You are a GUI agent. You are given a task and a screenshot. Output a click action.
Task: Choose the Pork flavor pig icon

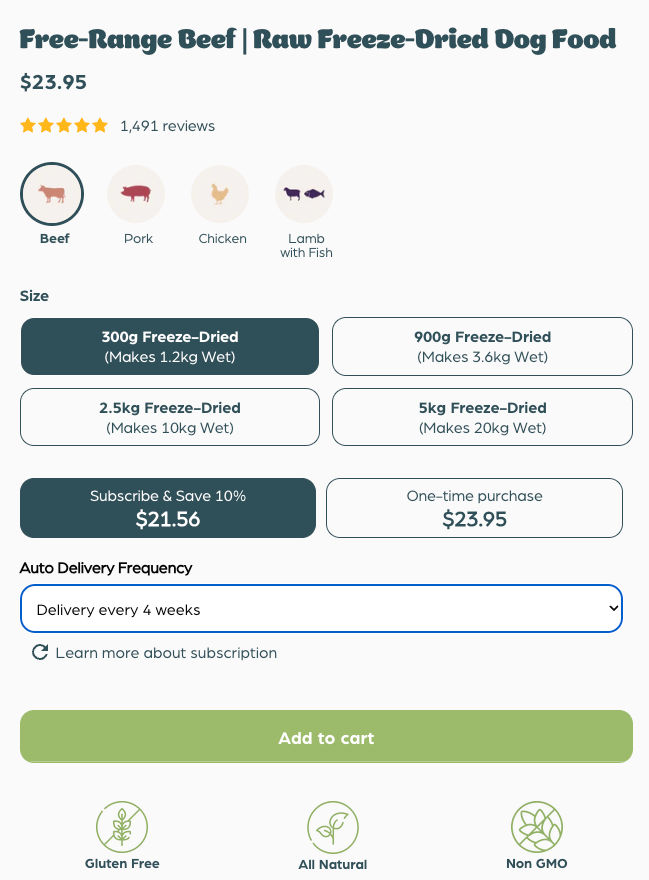point(136,194)
